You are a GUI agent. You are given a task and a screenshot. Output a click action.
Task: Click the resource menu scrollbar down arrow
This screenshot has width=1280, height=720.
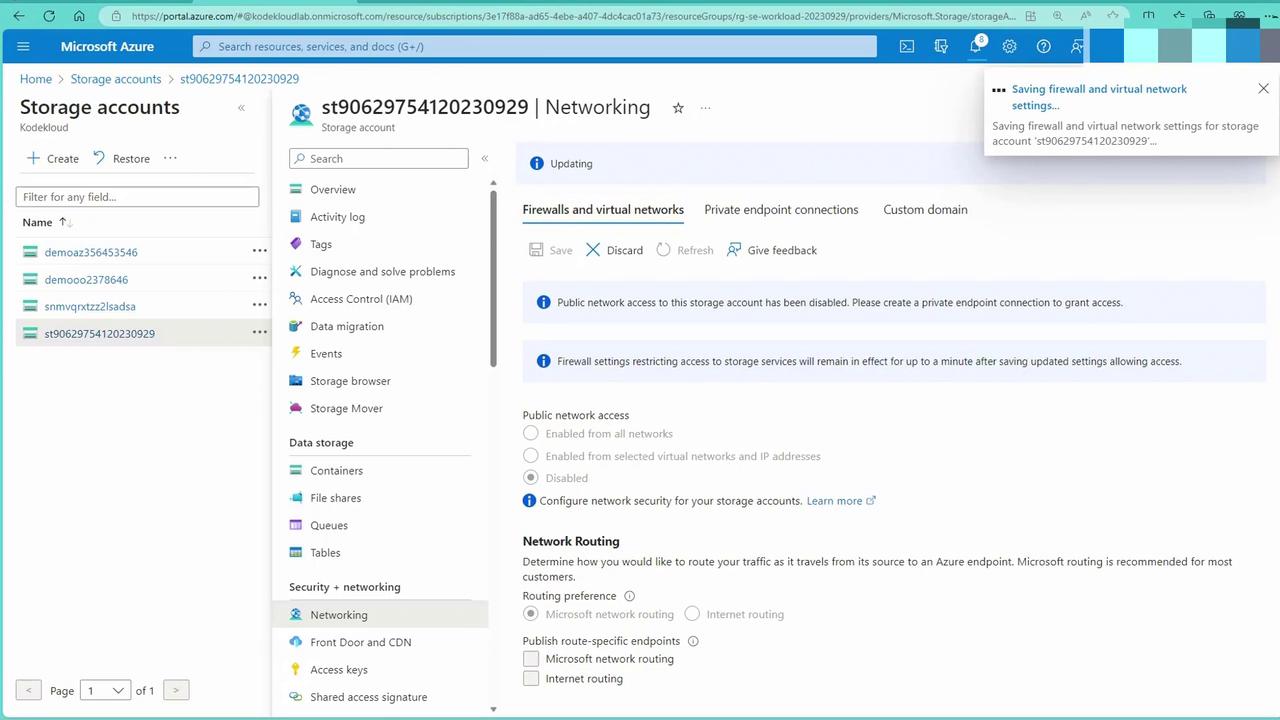[x=493, y=709]
